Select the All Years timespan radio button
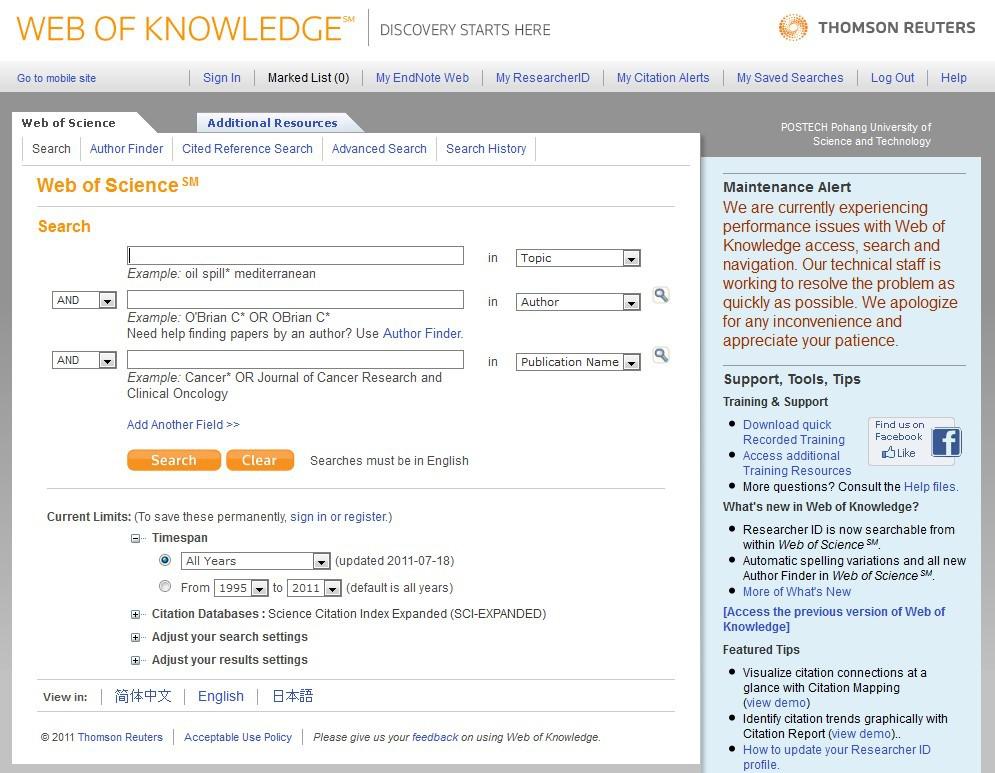The image size is (995, 773). point(165,560)
